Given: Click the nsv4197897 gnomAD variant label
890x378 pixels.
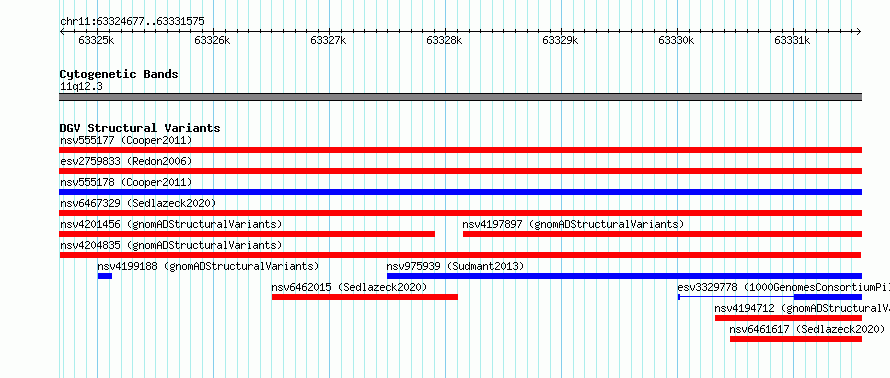Looking at the screenshot, I should pos(573,224).
